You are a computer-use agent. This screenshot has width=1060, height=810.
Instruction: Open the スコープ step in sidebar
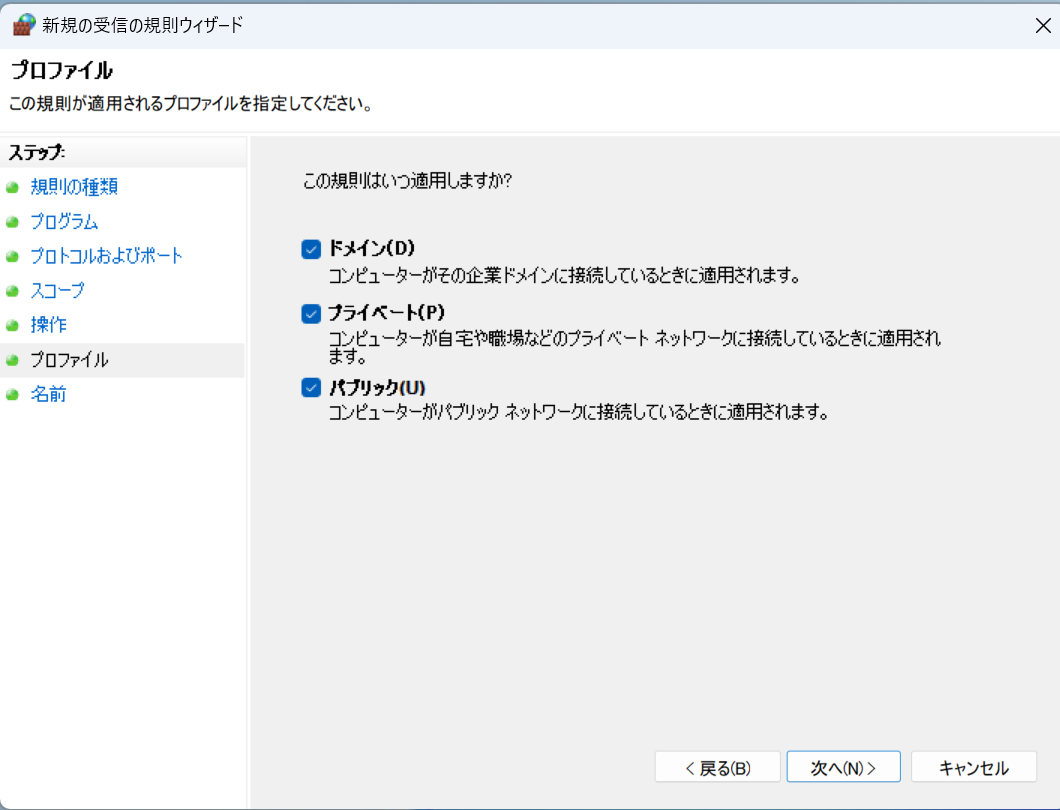pyautogui.click(x=55, y=290)
